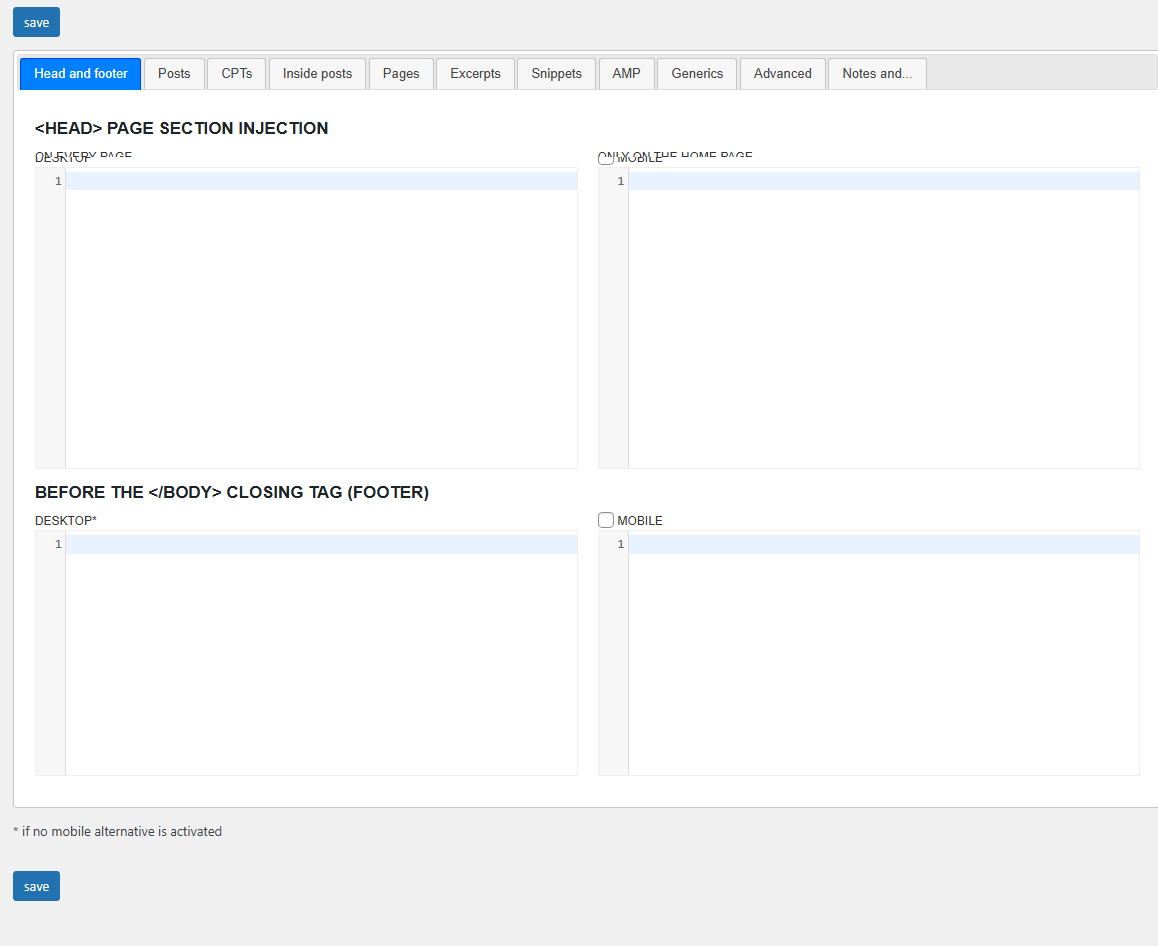
Task: Enable the MOBILE checkbox for footer injection
Action: [x=606, y=519]
